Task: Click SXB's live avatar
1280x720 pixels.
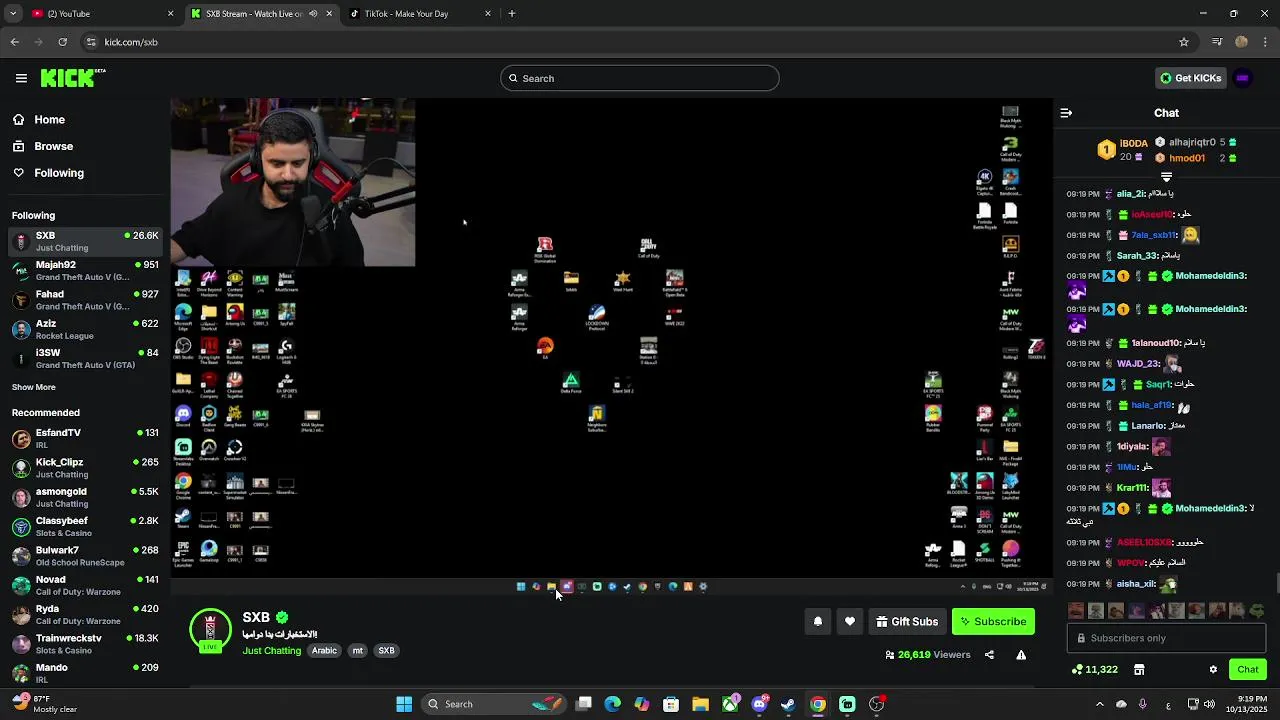Action: click(210, 630)
